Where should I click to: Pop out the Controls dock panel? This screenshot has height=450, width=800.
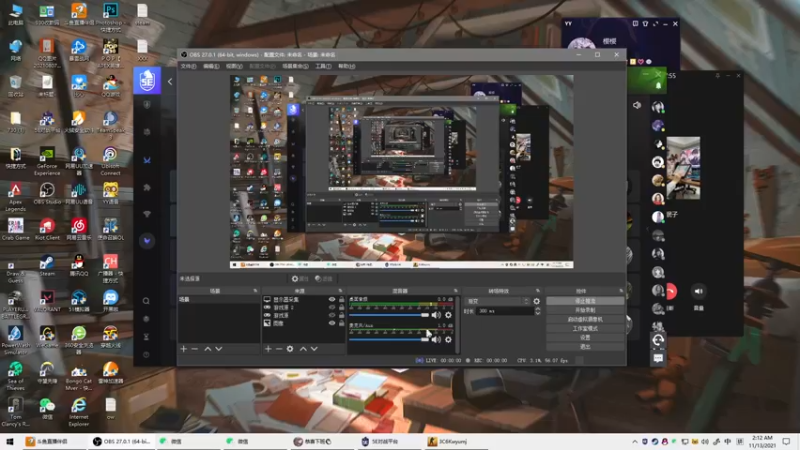[621, 291]
